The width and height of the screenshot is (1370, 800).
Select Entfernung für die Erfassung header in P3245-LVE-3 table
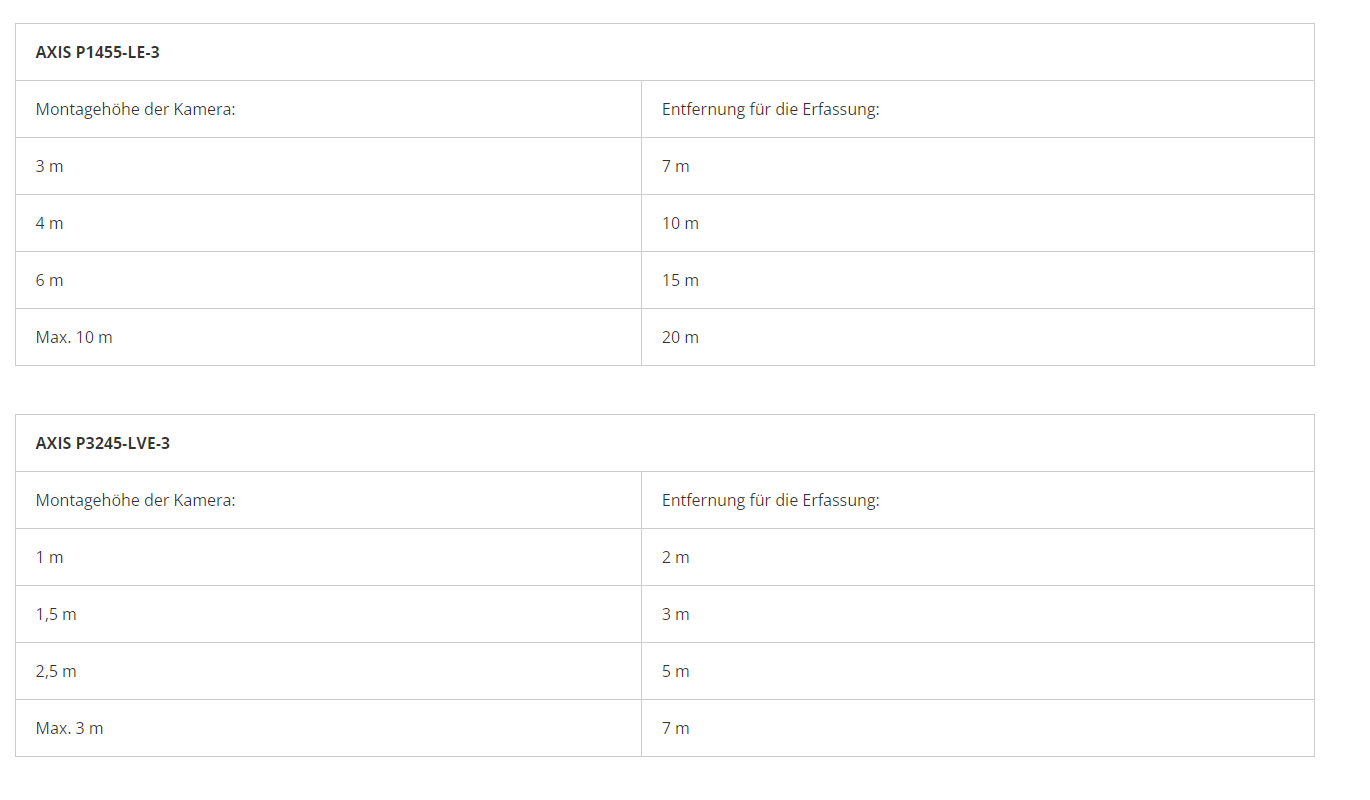[x=770, y=500]
